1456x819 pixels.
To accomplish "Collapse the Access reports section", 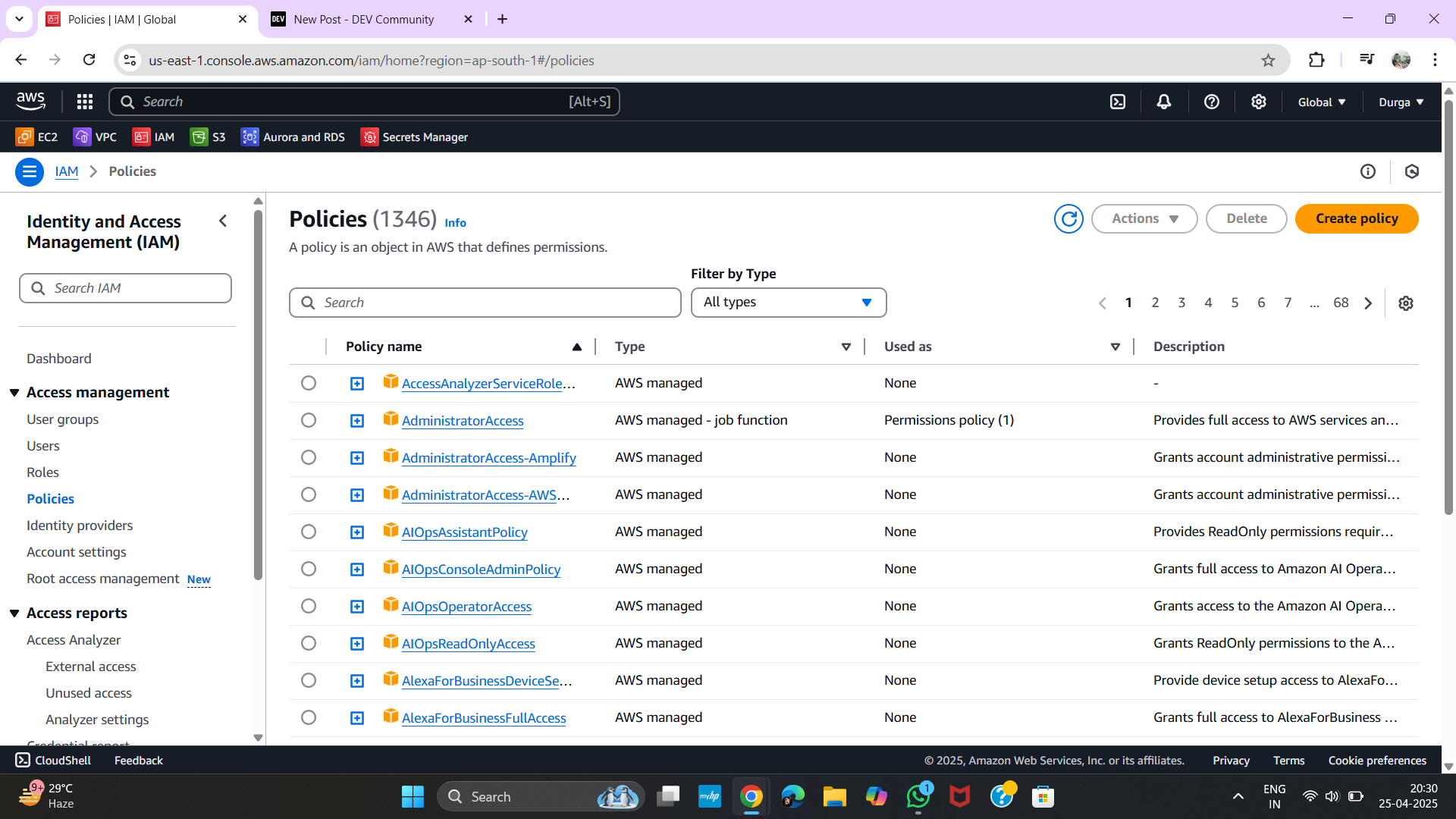I will point(14,613).
